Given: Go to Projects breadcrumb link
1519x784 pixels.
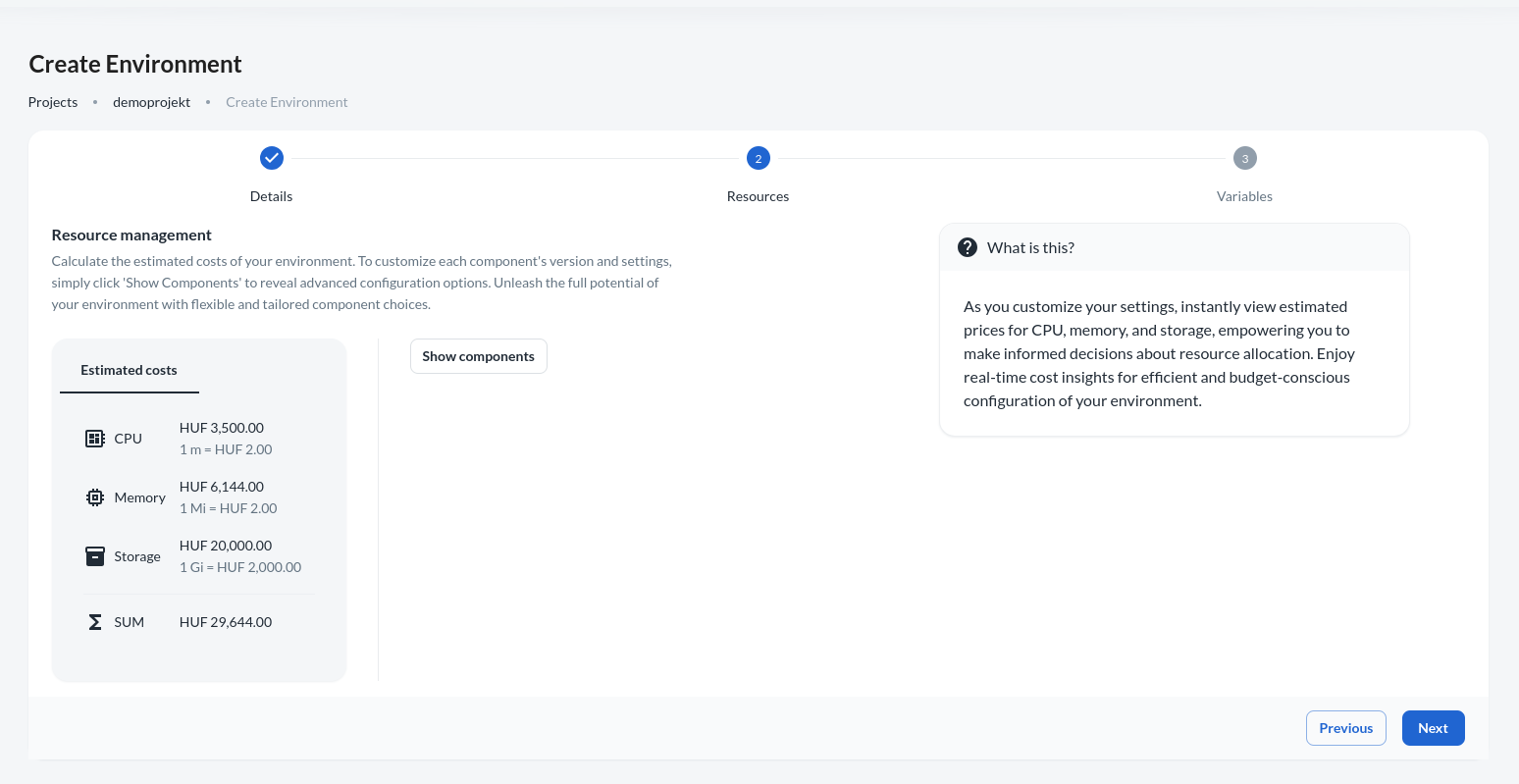Looking at the screenshot, I should [53, 102].
